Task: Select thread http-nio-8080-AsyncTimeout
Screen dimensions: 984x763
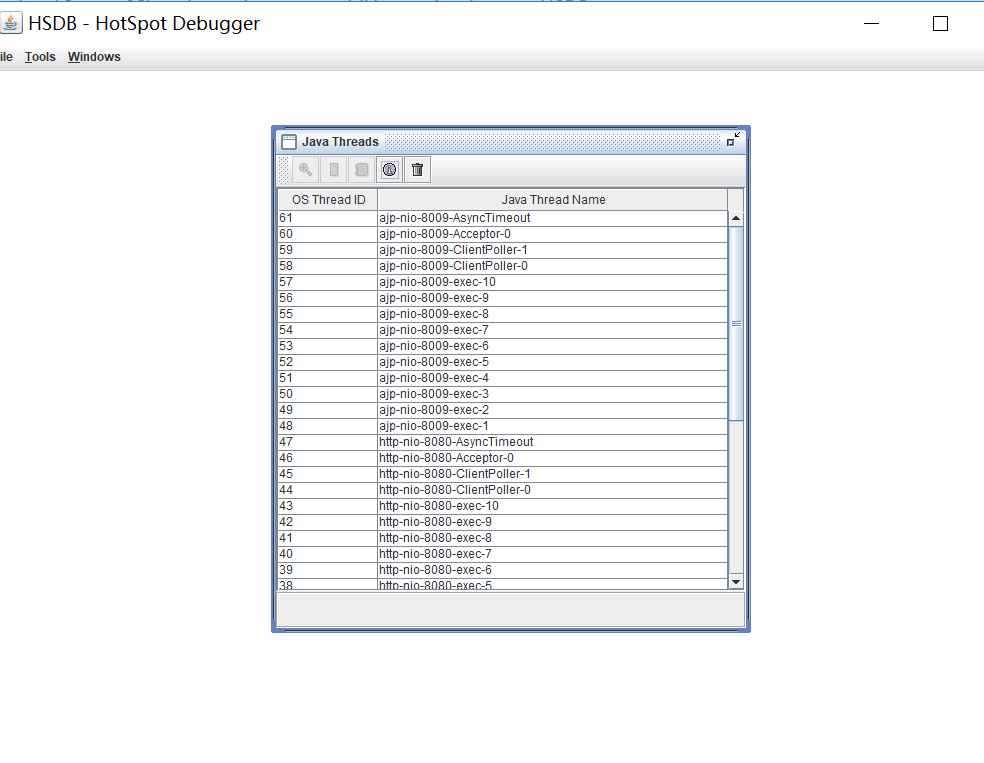Action: point(553,442)
